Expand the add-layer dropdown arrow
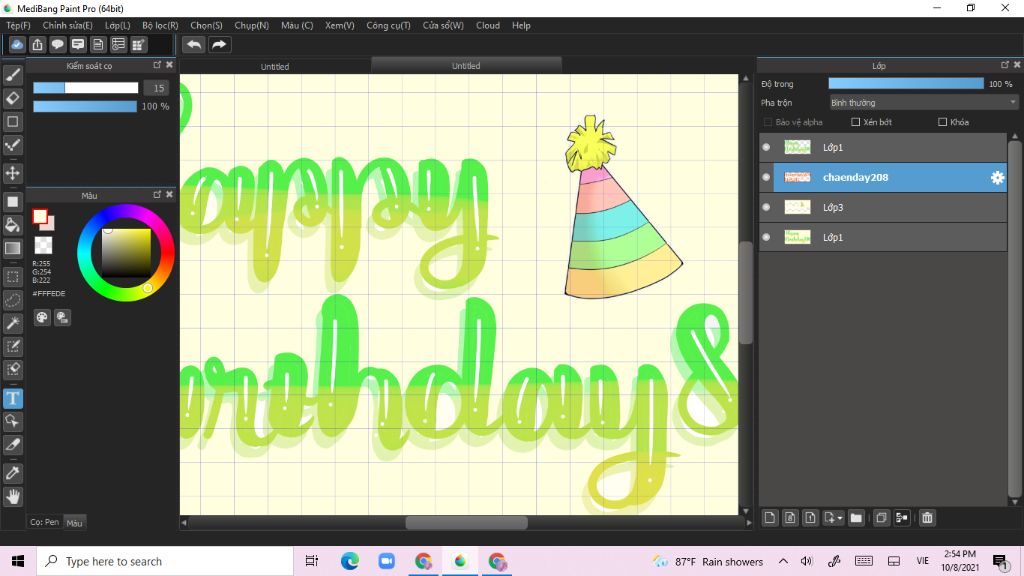 click(x=840, y=519)
